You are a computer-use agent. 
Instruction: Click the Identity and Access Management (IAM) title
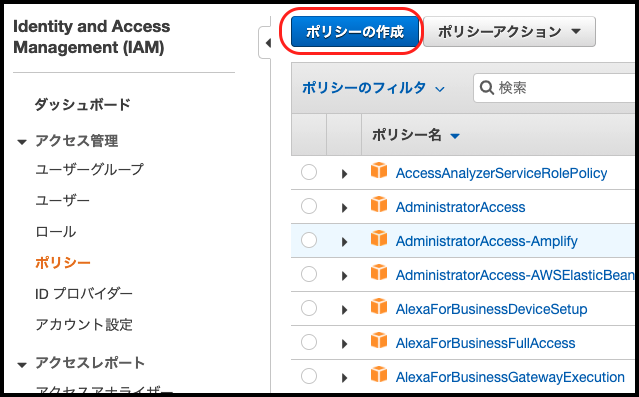click(92, 37)
